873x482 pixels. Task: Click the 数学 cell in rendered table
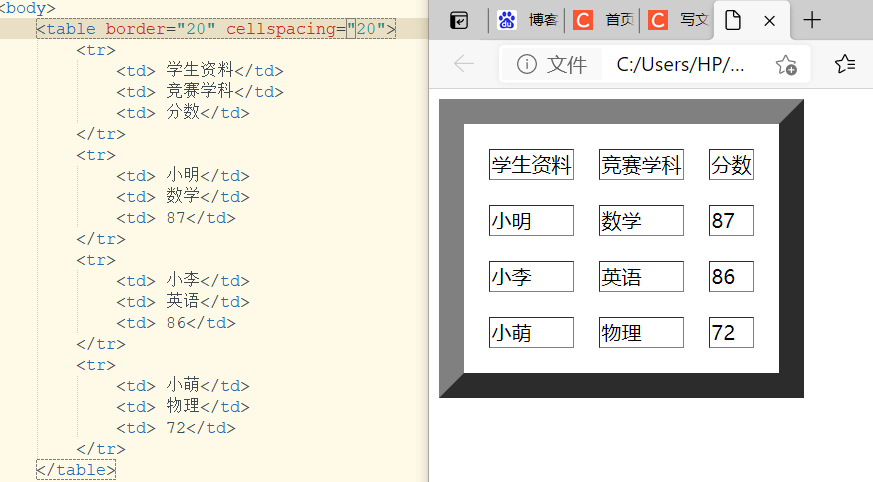tap(641, 221)
